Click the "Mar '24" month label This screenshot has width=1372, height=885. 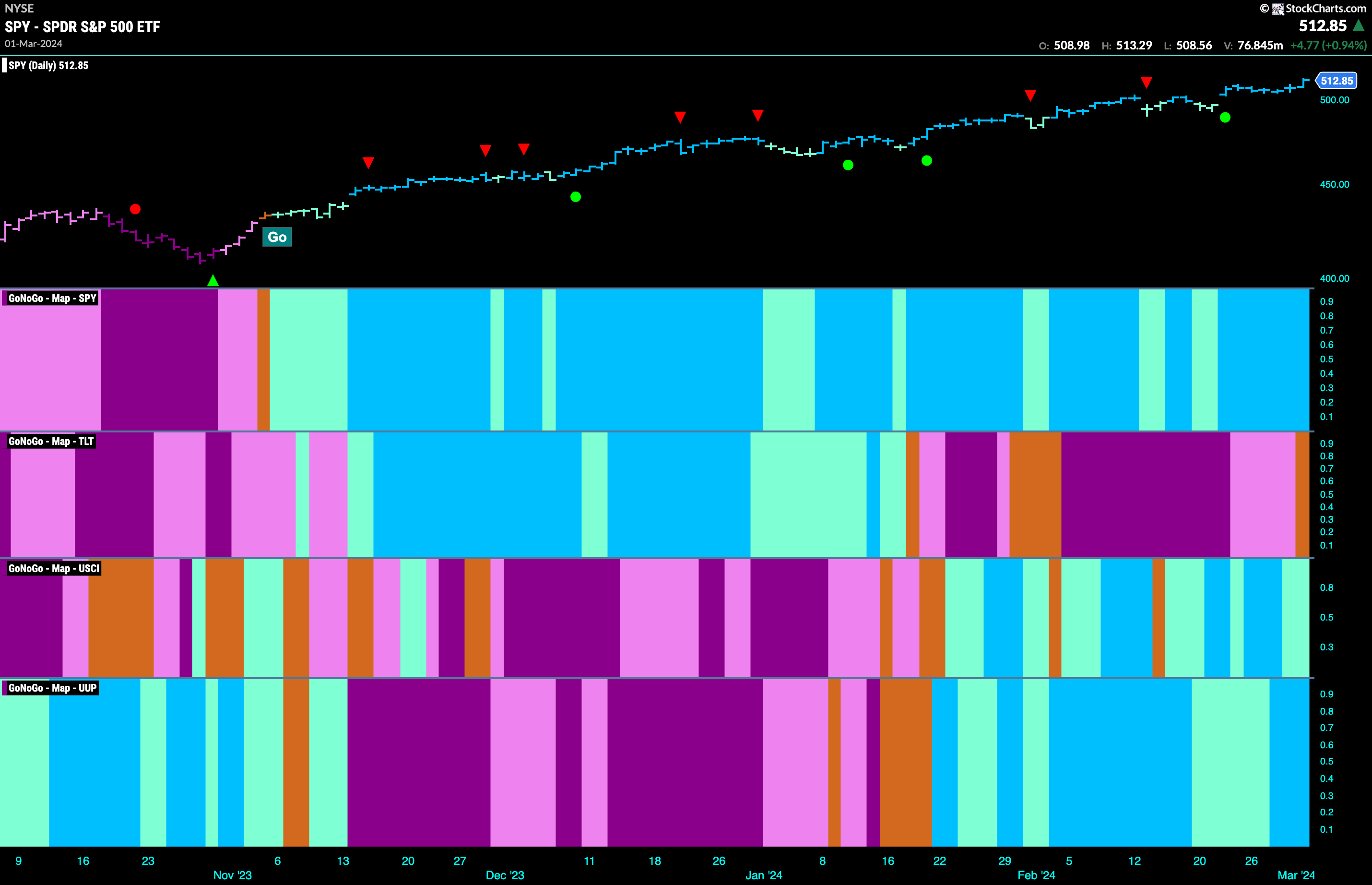pyautogui.click(x=1296, y=875)
